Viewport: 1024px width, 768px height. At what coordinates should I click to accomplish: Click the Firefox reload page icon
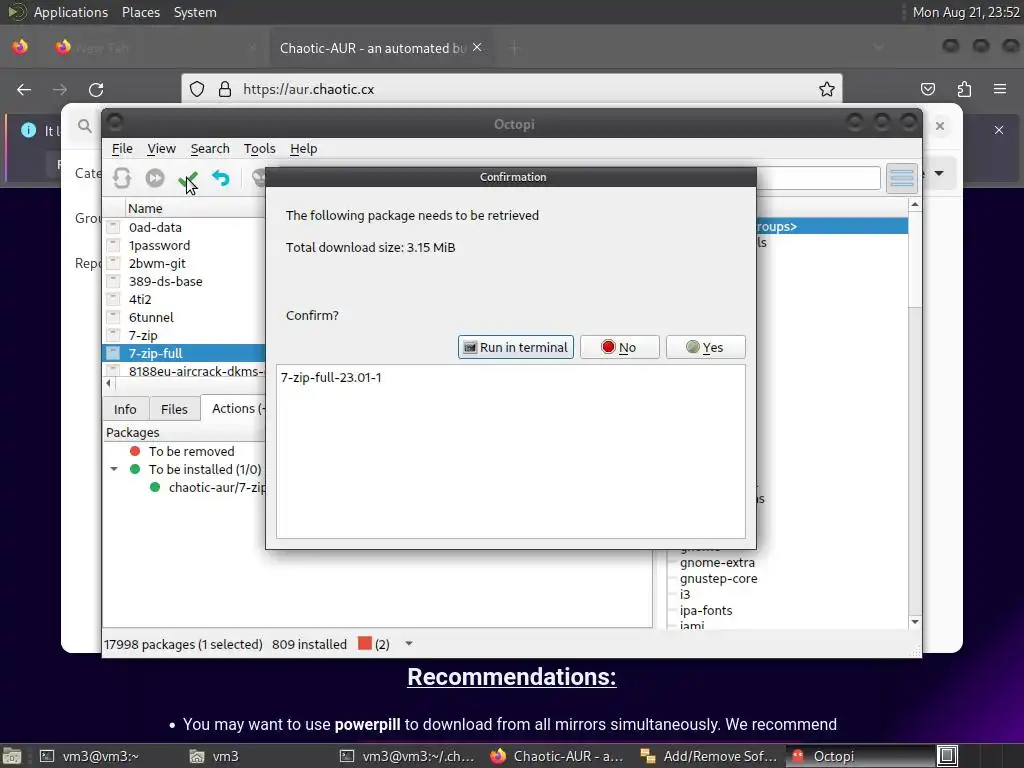(96, 89)
